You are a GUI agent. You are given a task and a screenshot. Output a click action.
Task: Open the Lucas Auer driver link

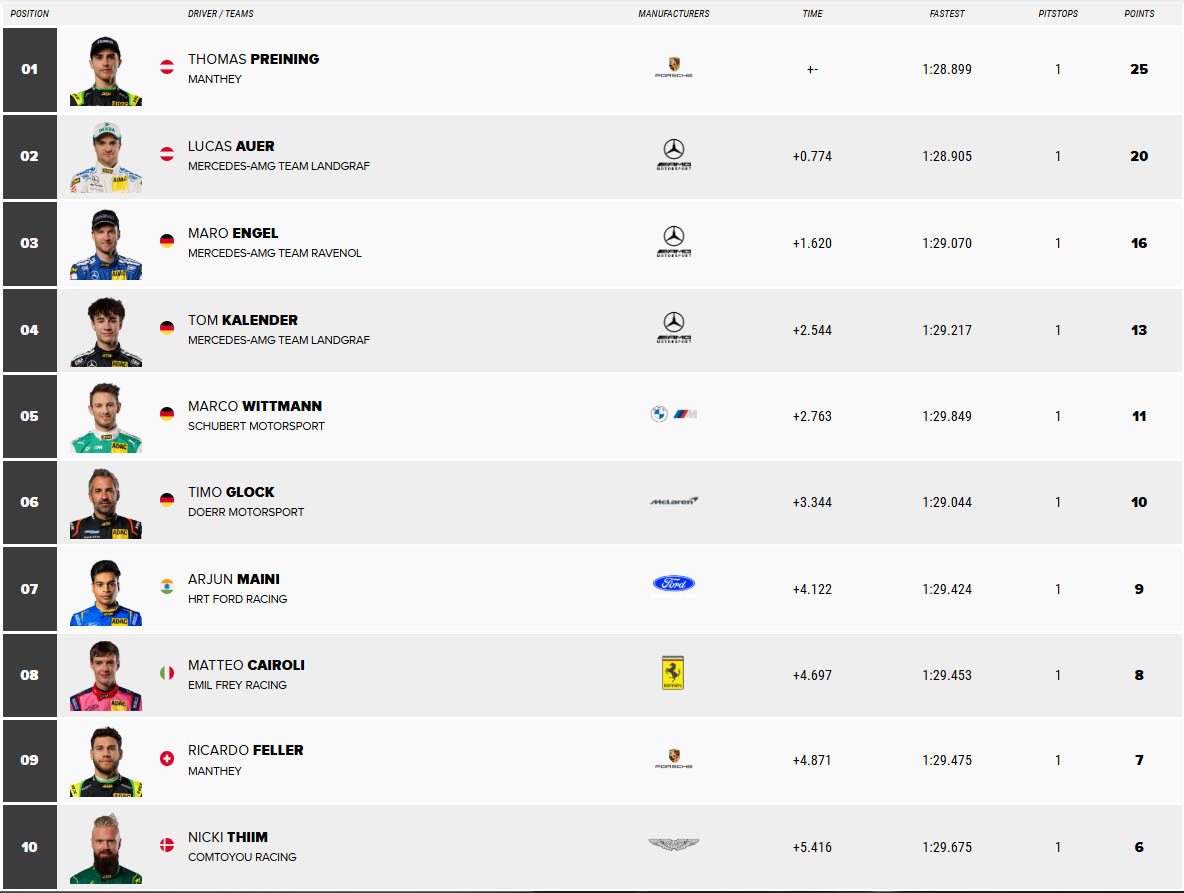coord(231,146)
